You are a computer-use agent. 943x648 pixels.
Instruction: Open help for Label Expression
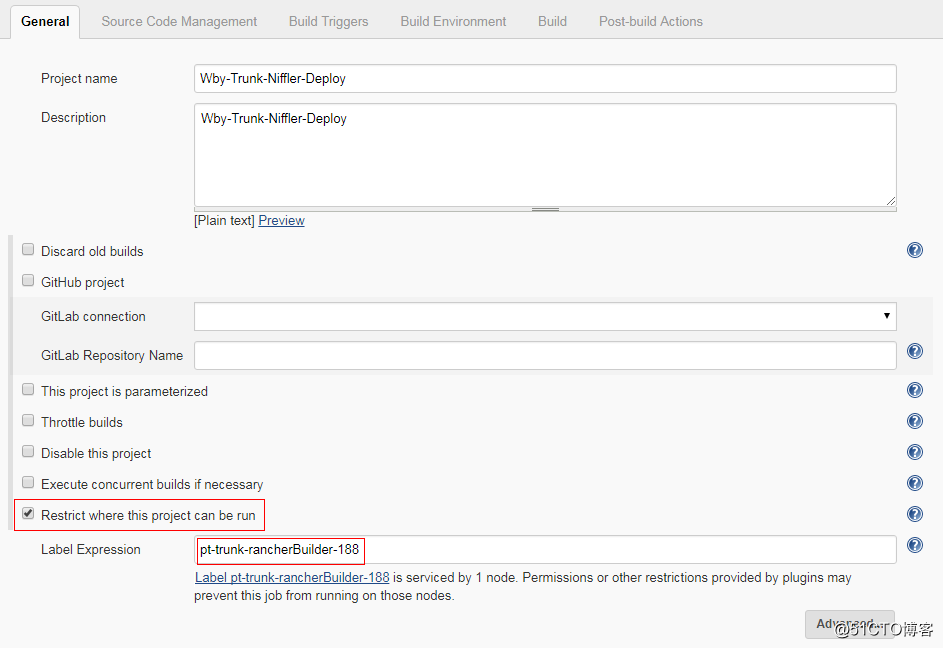pos(915,545)
